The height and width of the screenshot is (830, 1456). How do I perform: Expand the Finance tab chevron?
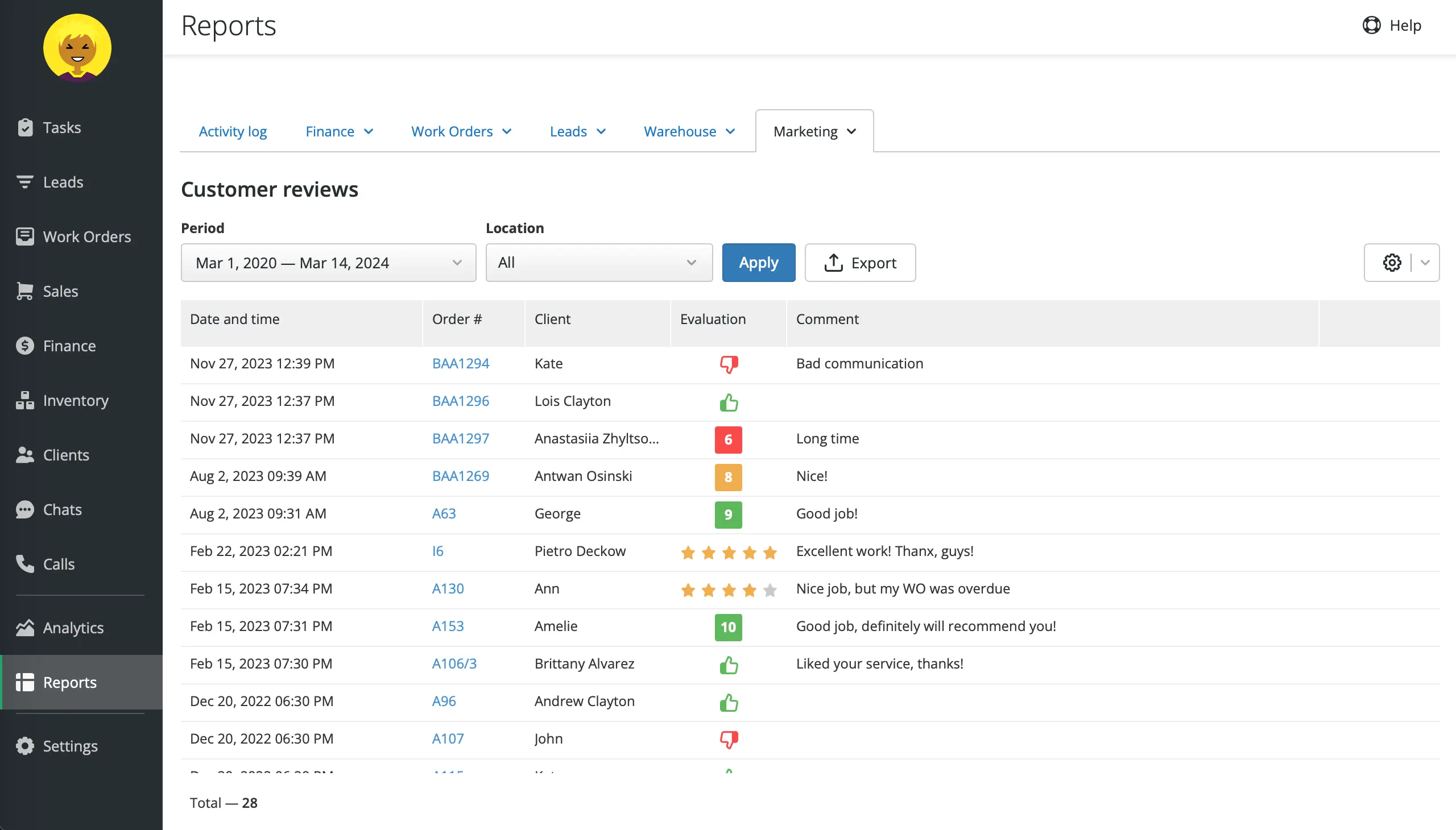pos(369,132)
